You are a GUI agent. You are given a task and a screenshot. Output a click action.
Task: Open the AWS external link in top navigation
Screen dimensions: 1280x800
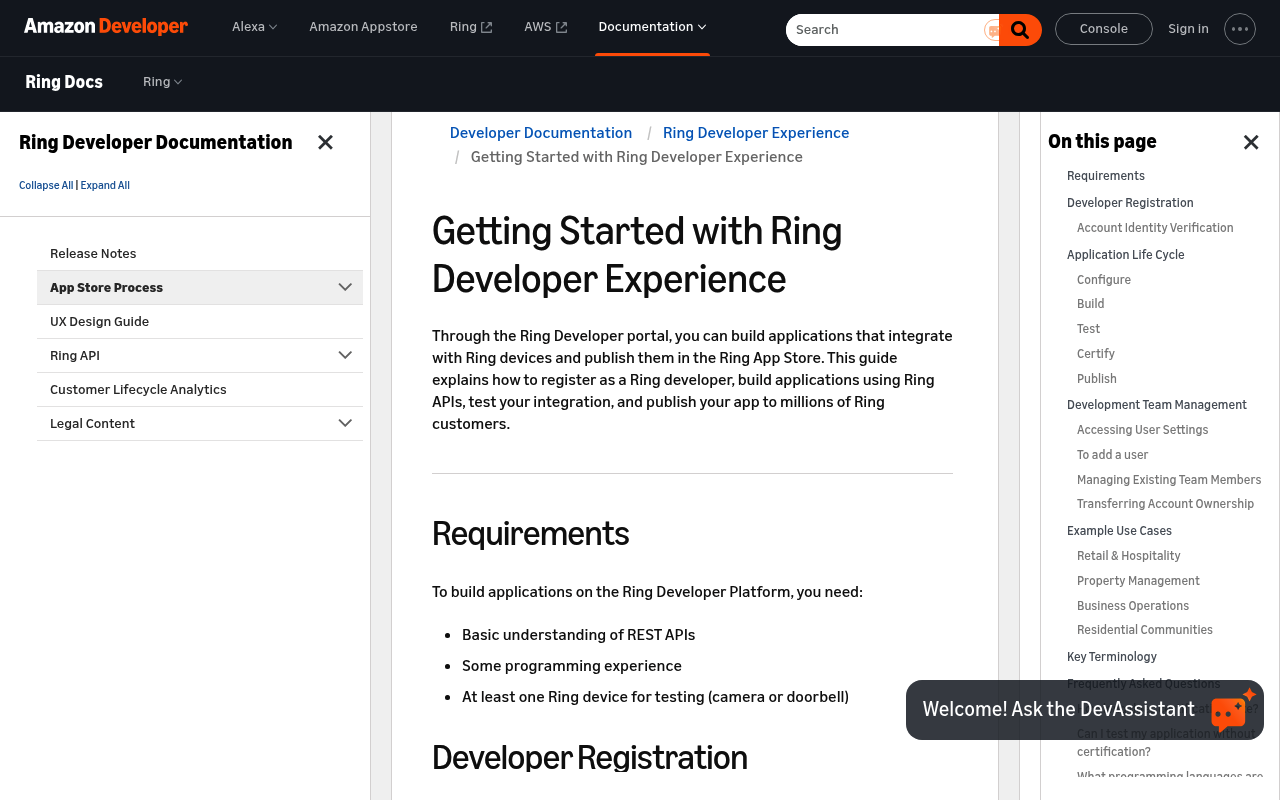(x=545, y=27)
